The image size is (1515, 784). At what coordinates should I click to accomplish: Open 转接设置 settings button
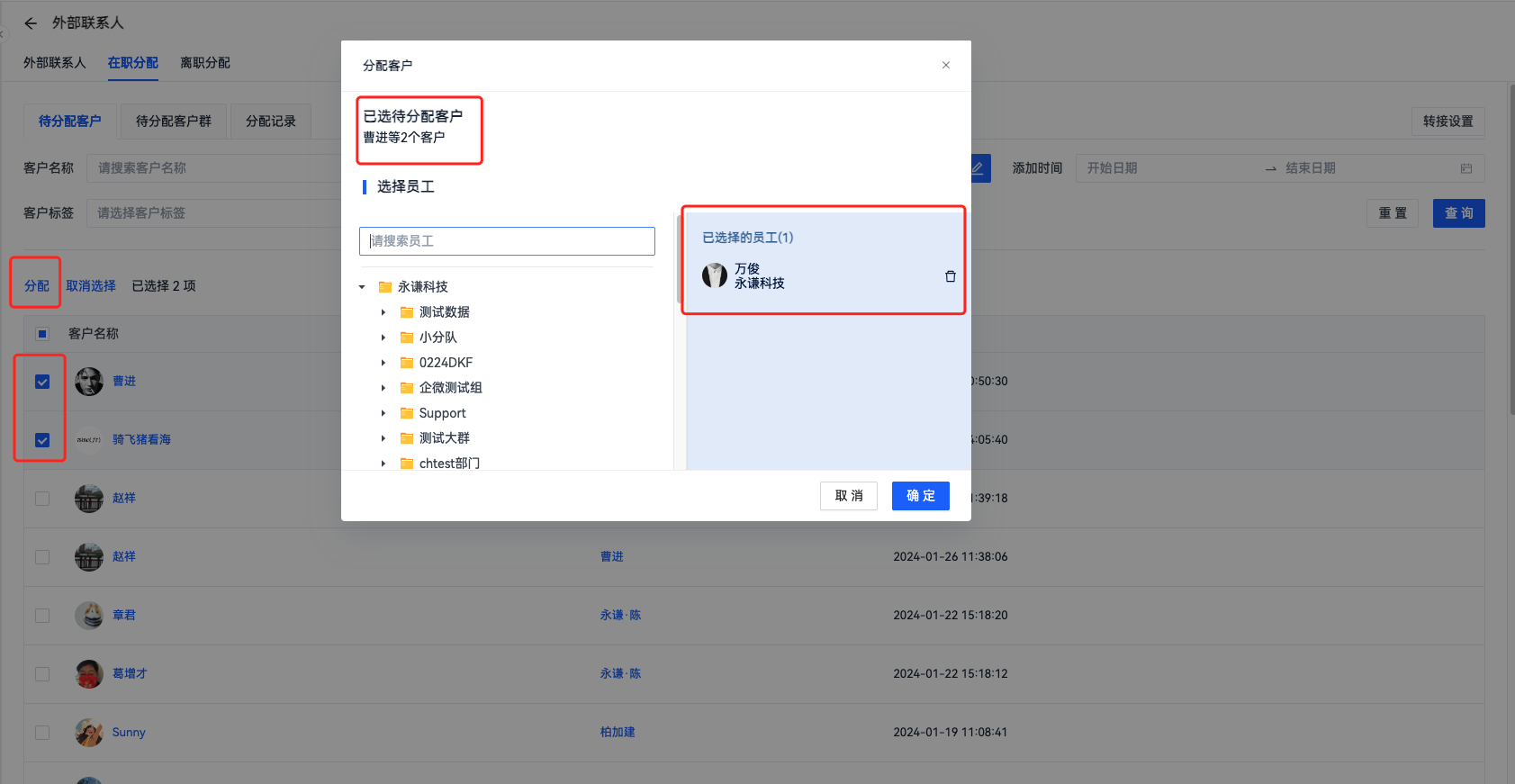[1448, 122]
